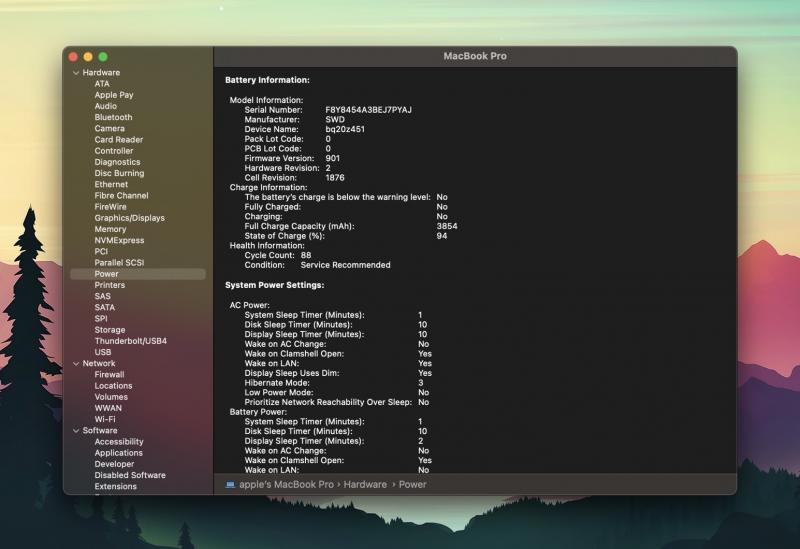Click the Manufacturer value SWD

(335, 120)
